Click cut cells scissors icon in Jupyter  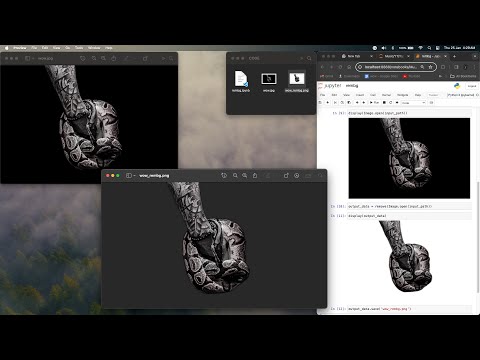tap(335, 103)
